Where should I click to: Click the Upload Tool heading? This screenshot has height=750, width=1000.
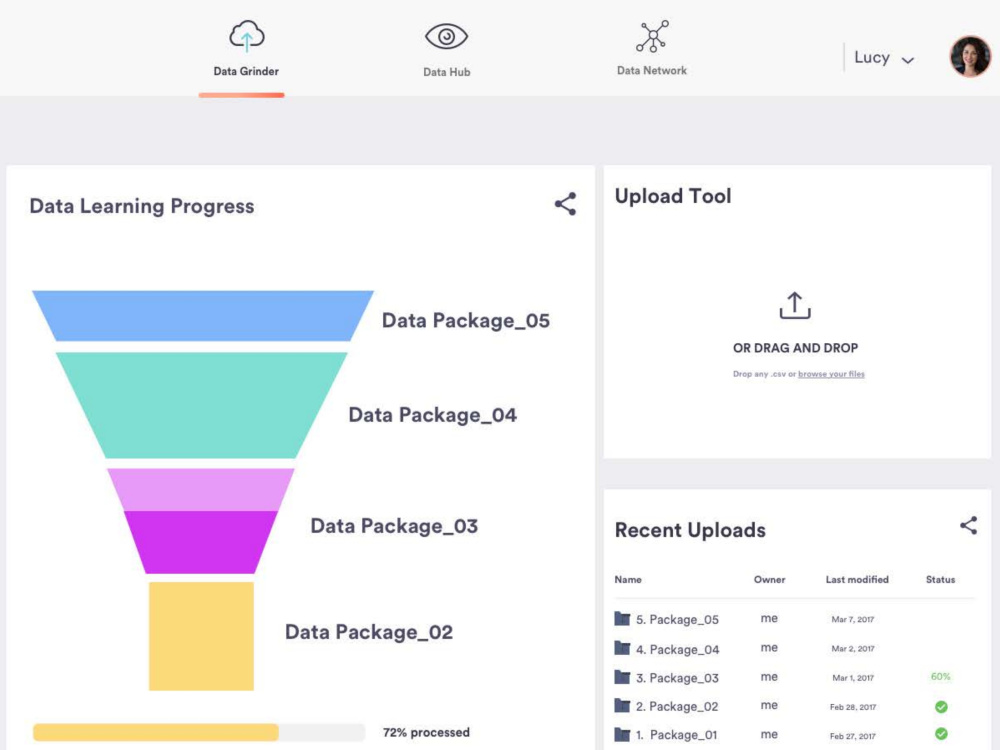click(673, 196)
